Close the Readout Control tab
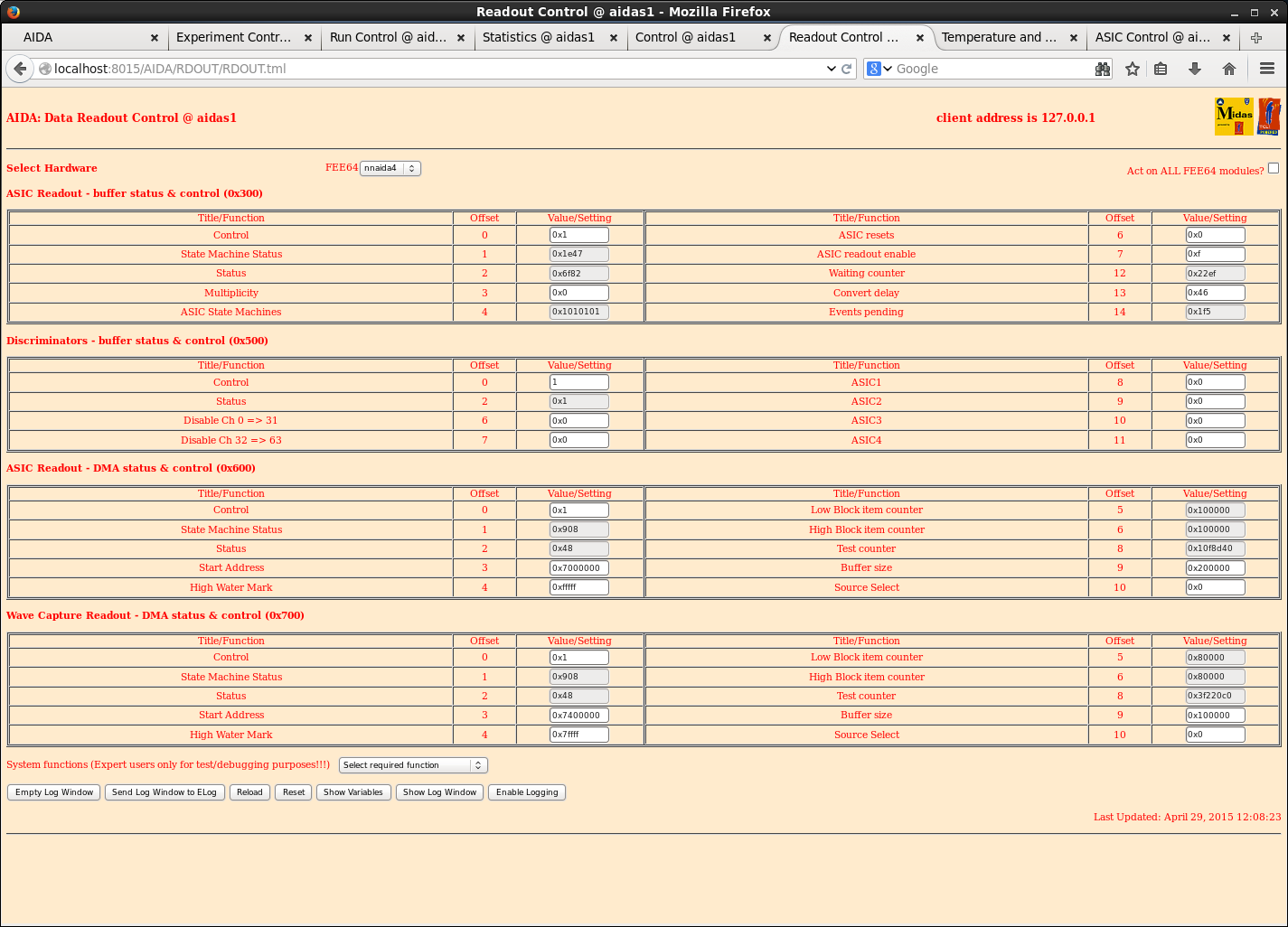Screen dimensions: 1288x927 [920, 38]
